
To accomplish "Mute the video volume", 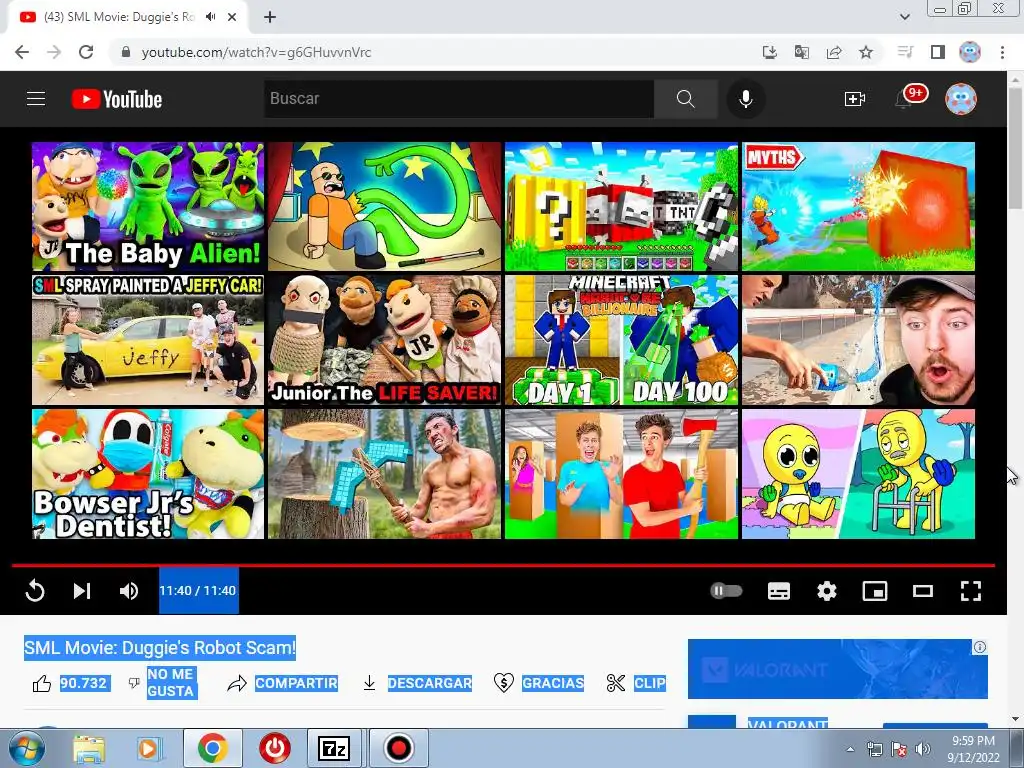I will [129, 591].
